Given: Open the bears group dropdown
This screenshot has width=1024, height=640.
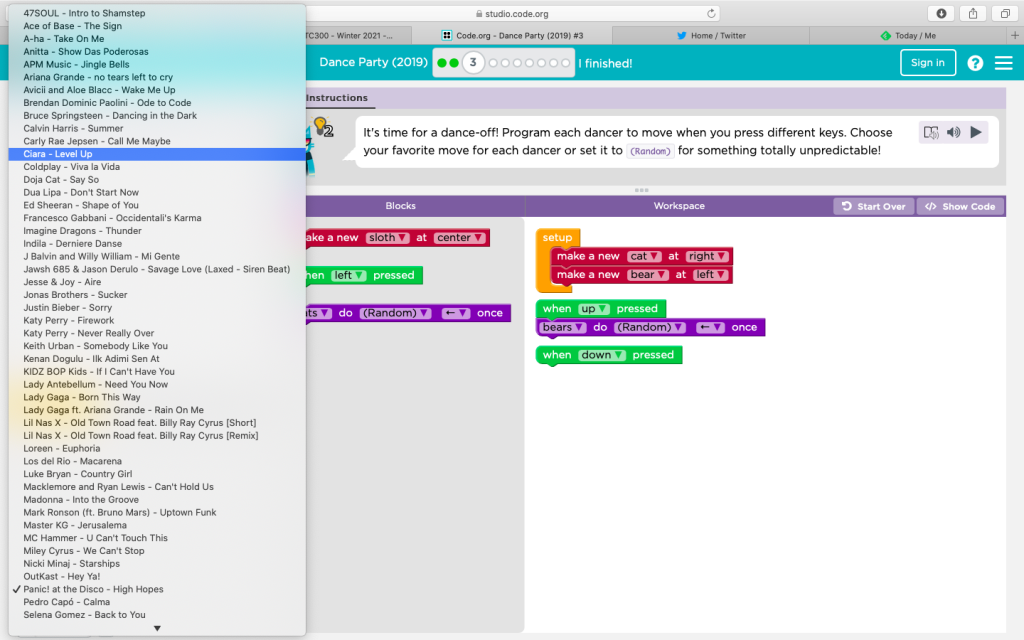Looking at the screenshot, I should click(x=563, y=327).
